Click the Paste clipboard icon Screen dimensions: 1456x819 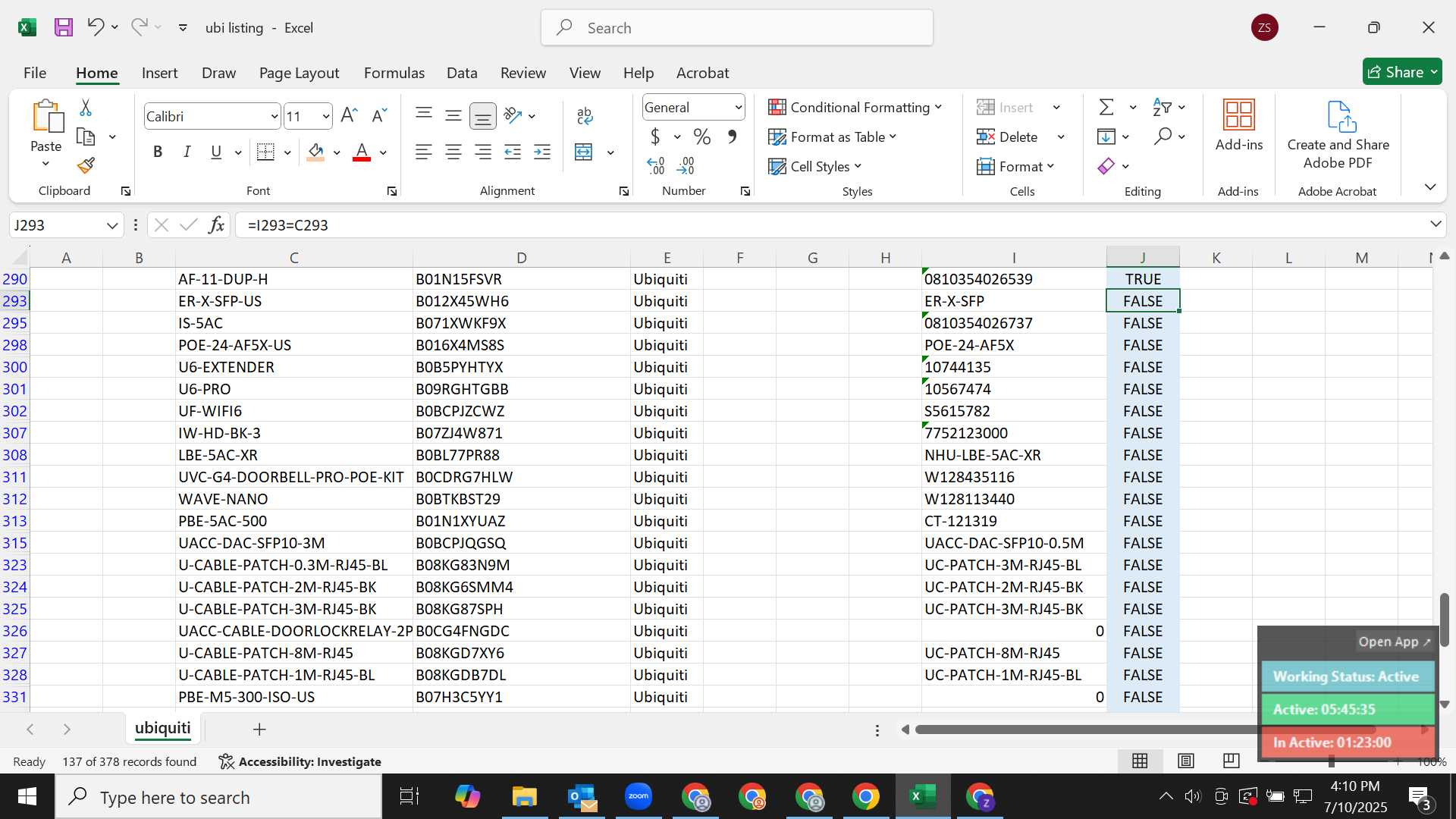pos(46,117)
